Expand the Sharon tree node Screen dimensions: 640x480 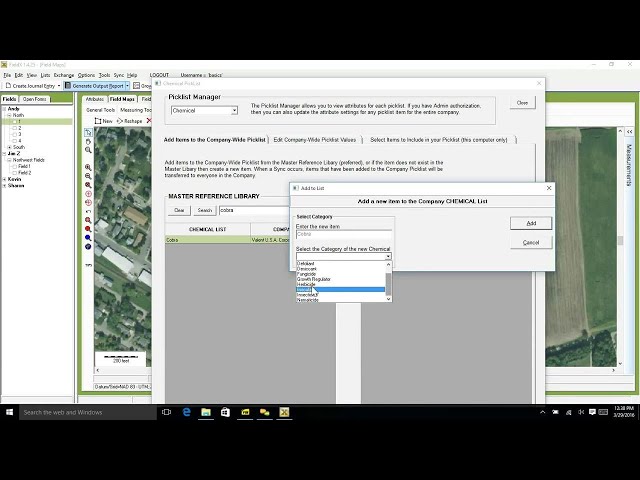[x=4, y=186]
